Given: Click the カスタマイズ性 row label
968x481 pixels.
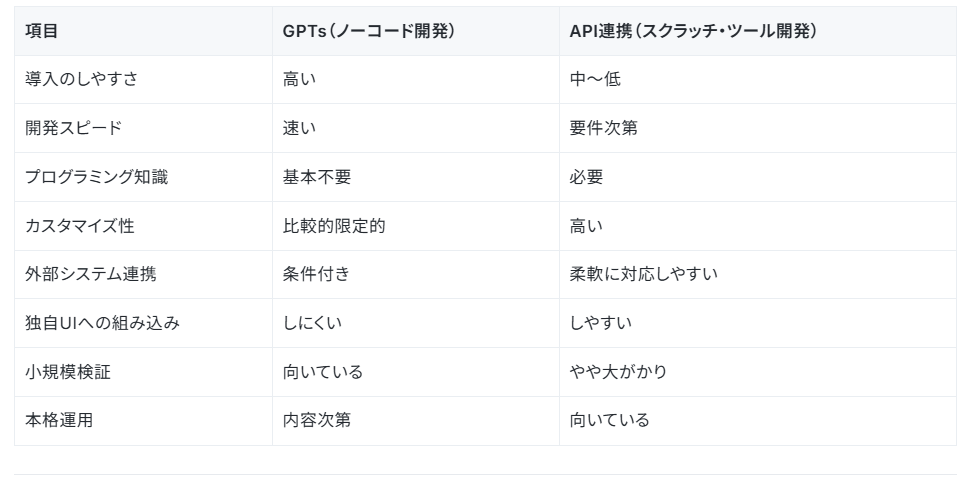Looking at the screenshot, I should (143, 226).
